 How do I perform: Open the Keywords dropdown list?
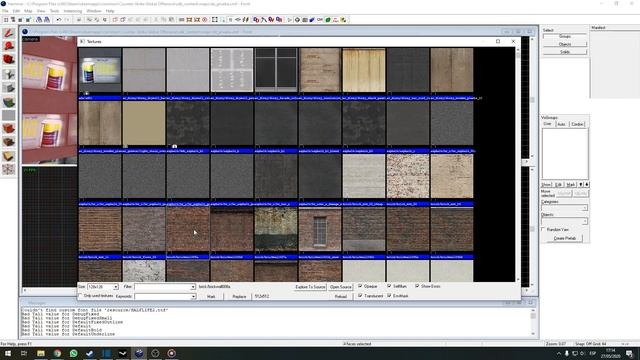[193, 296]
